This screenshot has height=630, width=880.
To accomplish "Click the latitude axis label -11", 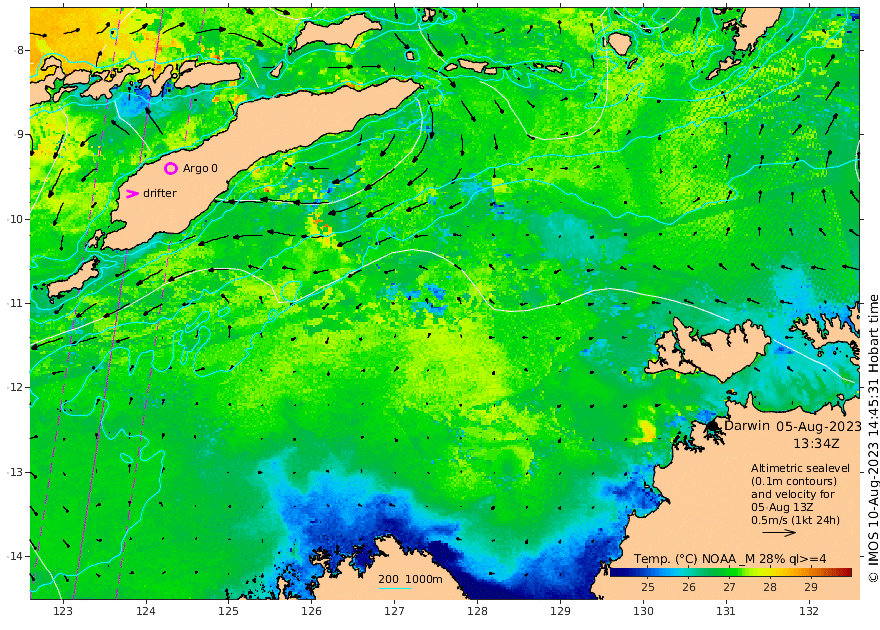I will (x=15, y=303).
